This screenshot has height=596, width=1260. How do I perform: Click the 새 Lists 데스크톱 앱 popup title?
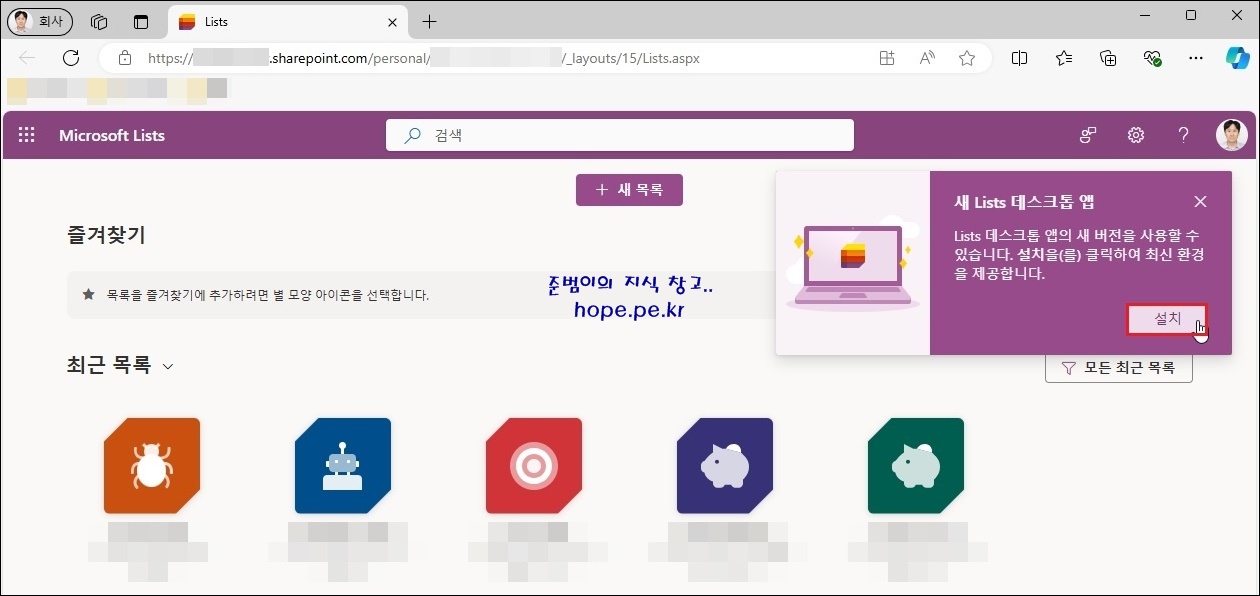(1024, 202)
